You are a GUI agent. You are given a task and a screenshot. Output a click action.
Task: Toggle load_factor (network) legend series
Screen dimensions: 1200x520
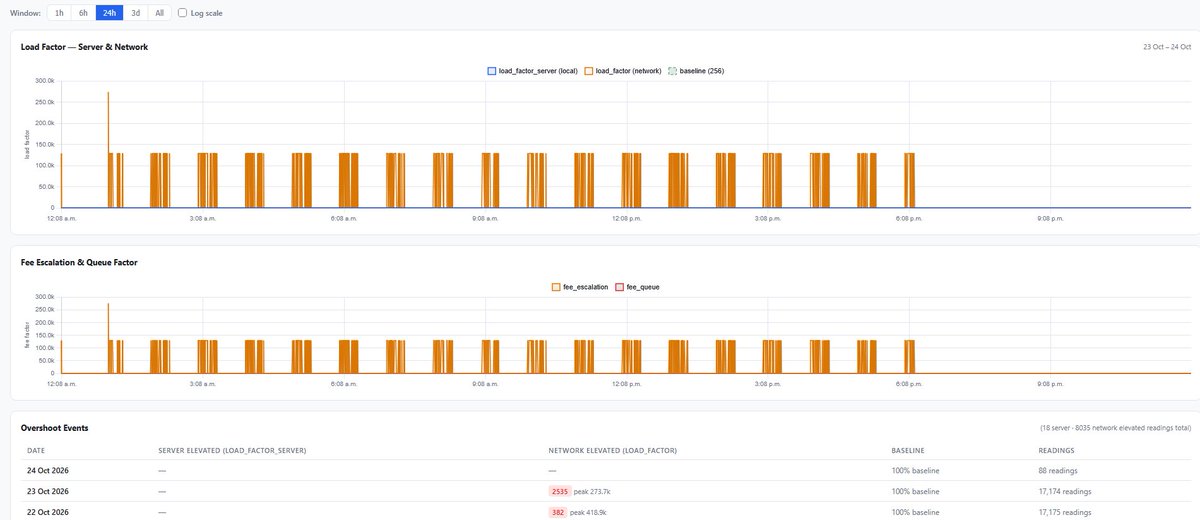click(x=623, y=71)
